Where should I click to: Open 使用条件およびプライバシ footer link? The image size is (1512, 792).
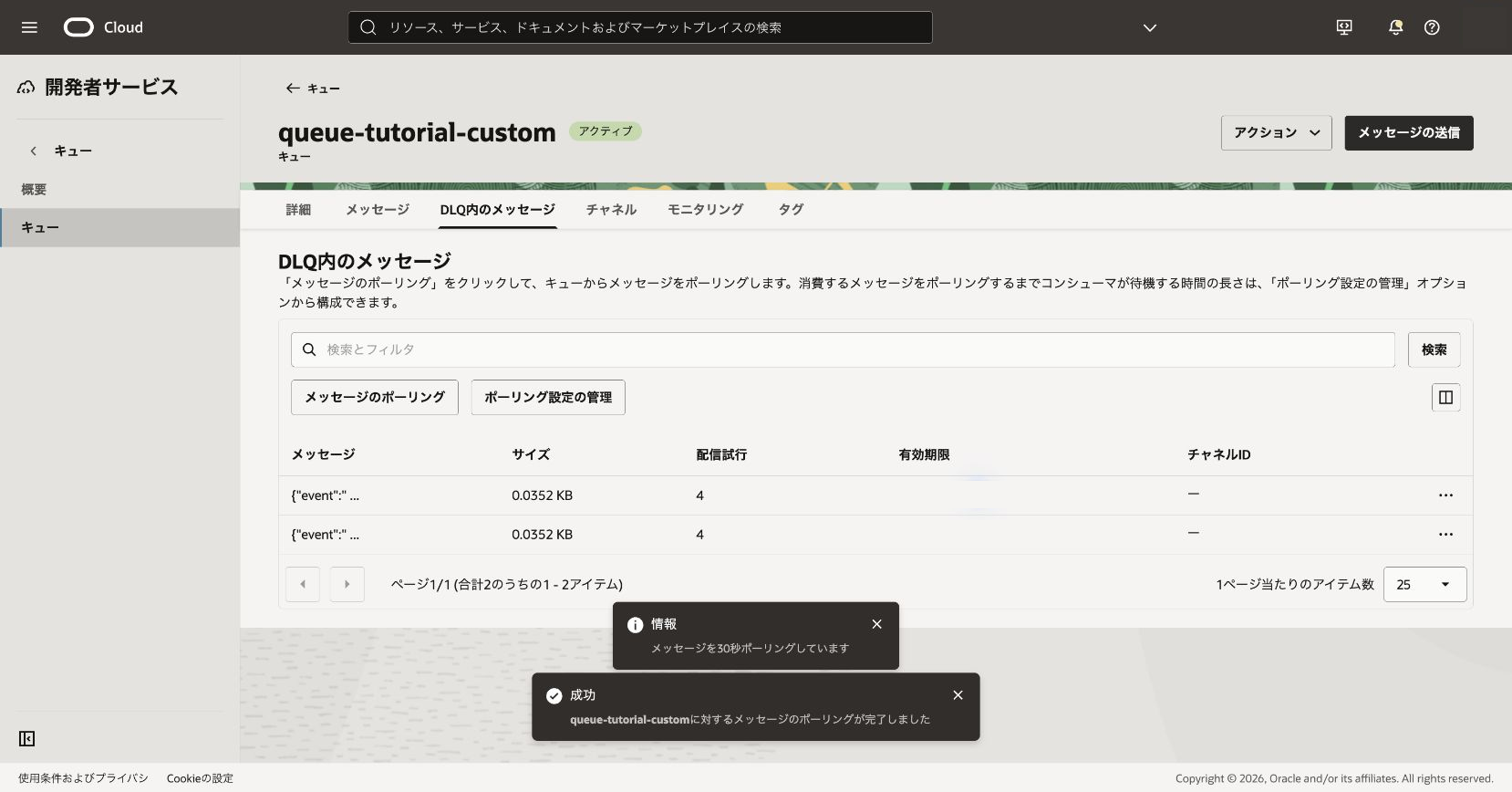(83, 778)
